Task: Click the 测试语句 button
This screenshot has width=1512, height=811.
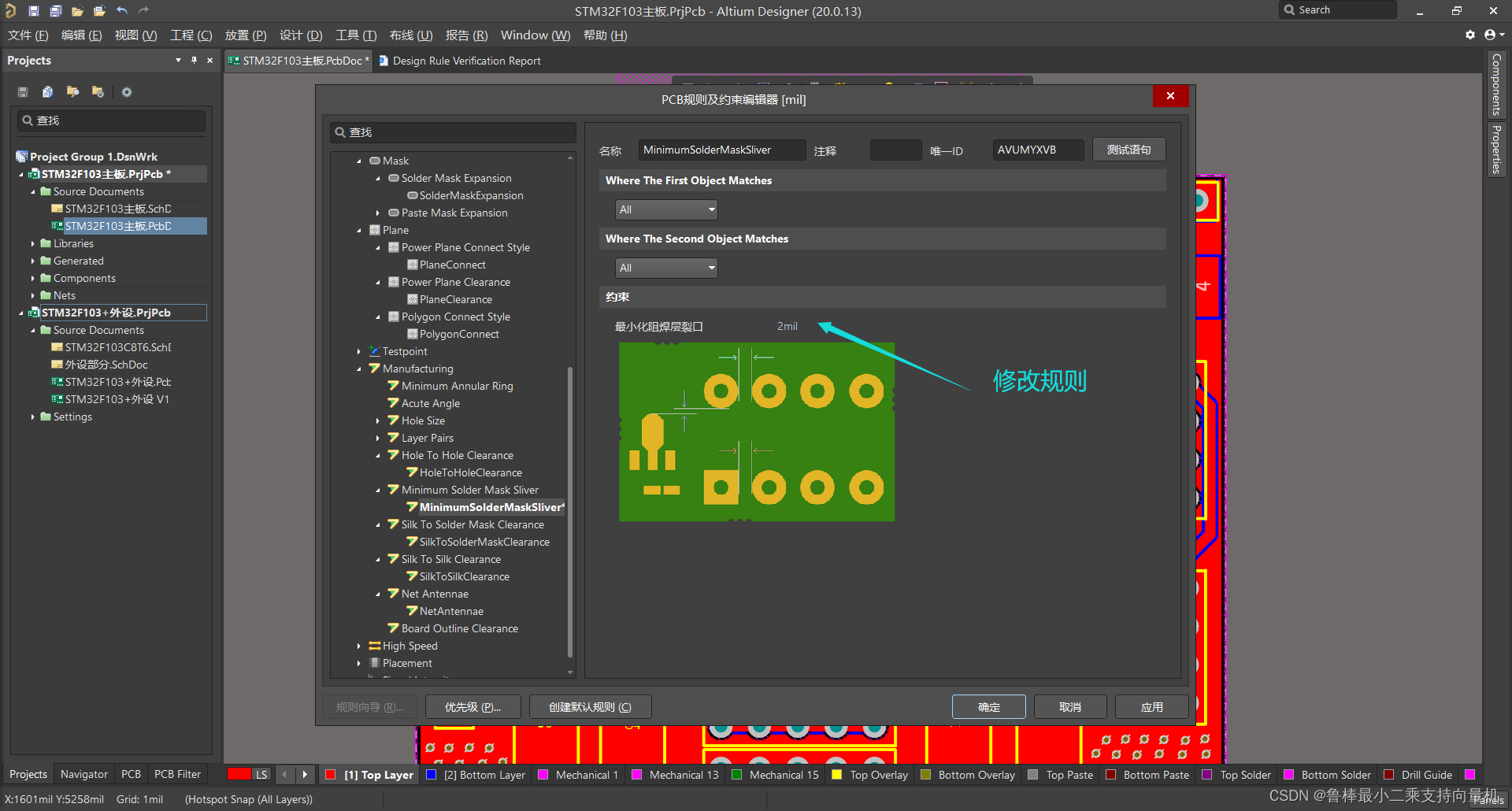Action: pos(1128,150)
